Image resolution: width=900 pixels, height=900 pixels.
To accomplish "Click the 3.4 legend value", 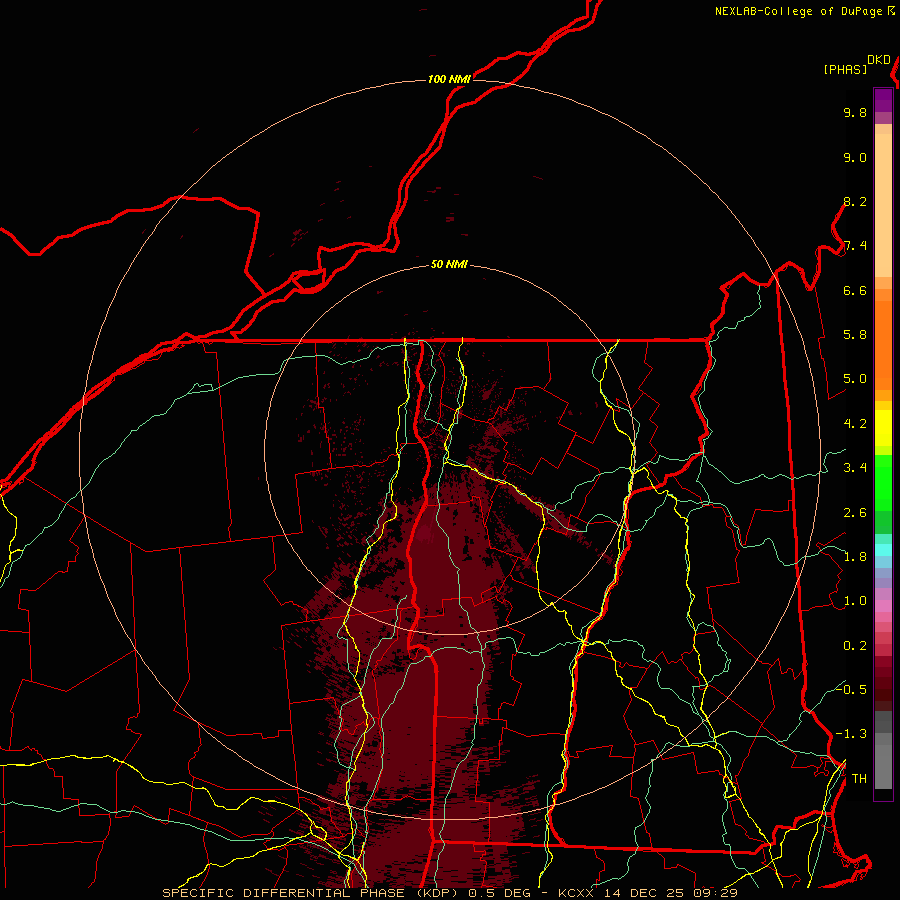I will (x=855, y=468).
